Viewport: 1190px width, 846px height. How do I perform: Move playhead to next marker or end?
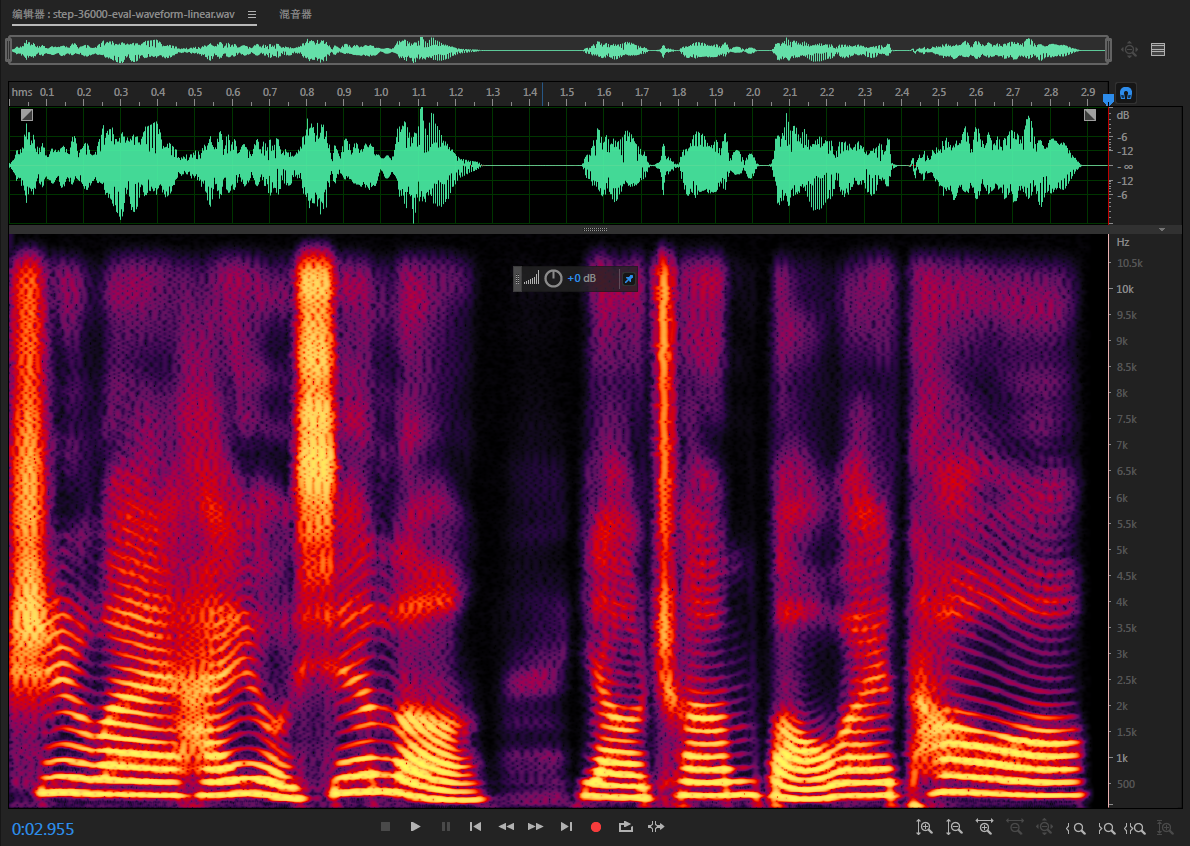(566, 826)
